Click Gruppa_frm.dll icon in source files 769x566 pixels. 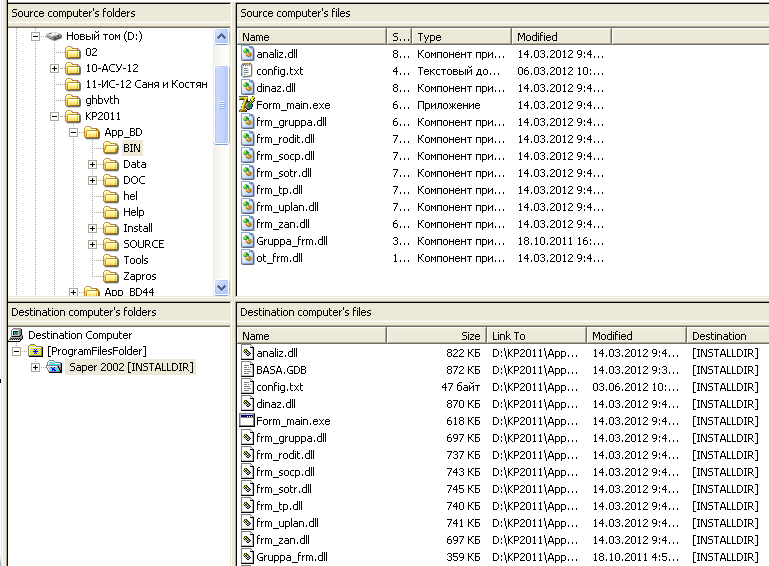point(248,240)
